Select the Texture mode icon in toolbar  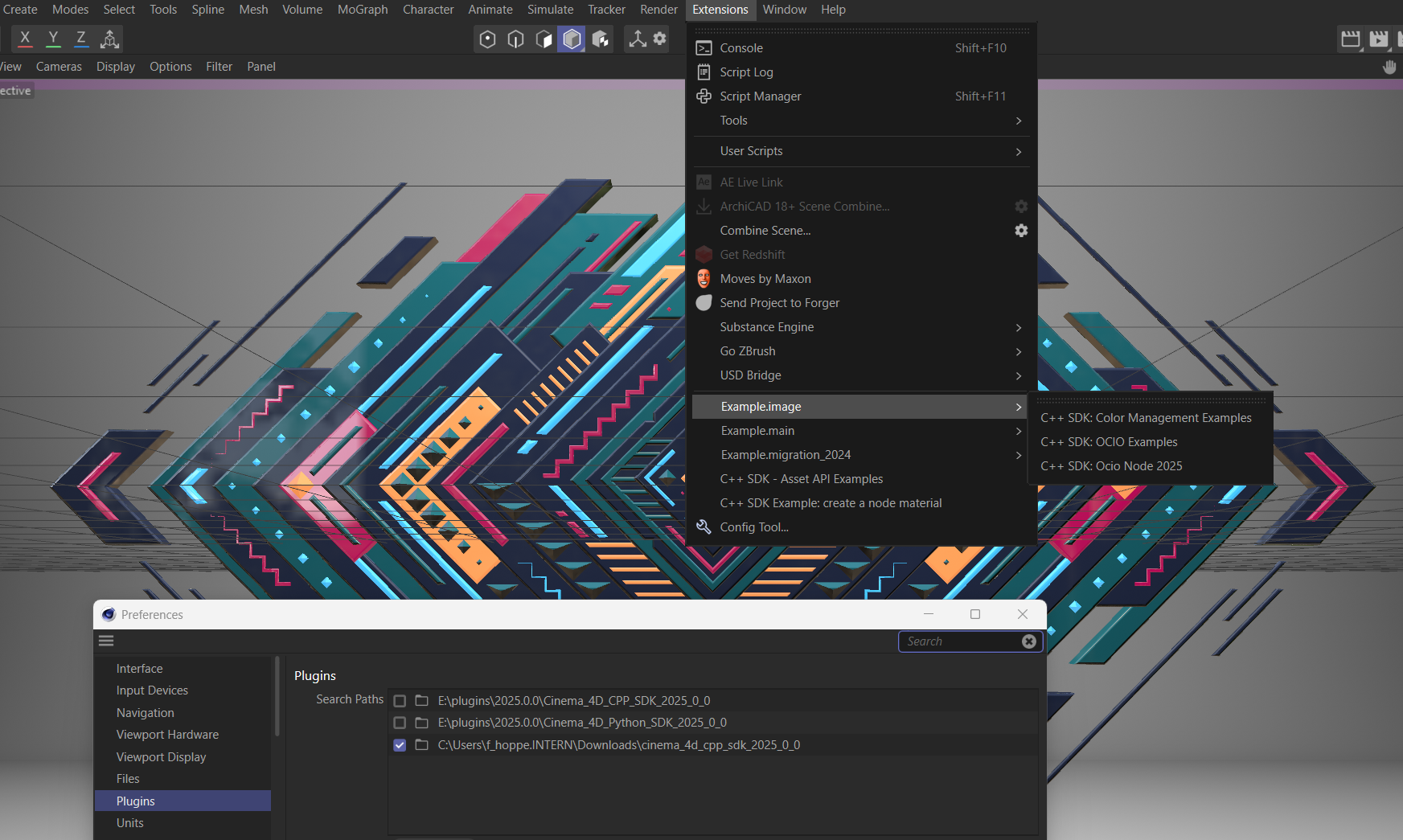(600, 39)
